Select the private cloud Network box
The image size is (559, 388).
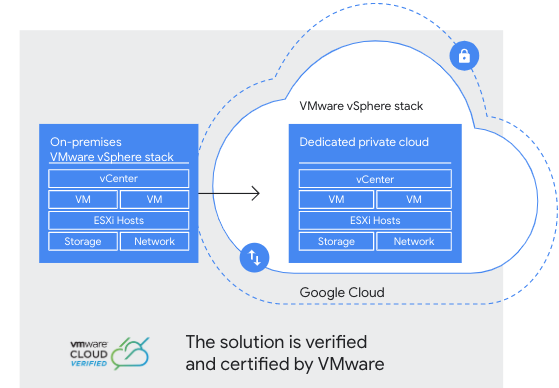[414, 241]
